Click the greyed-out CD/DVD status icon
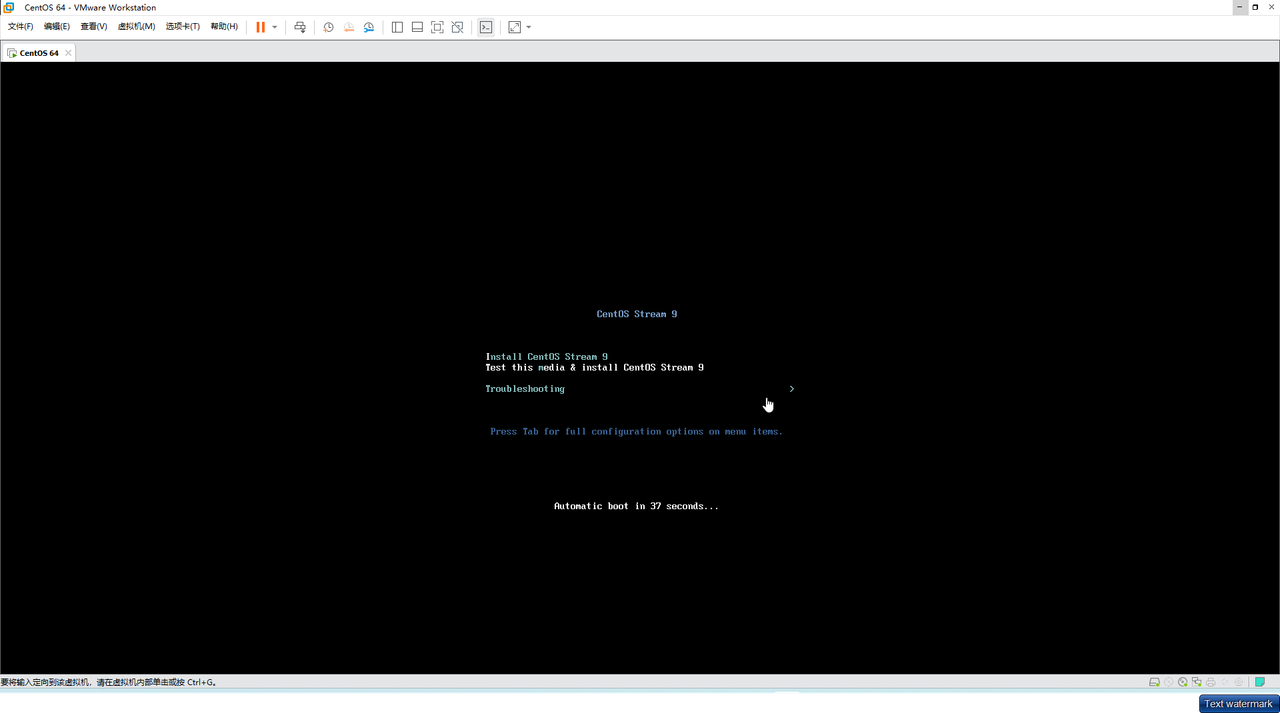1280x713 pixels. coord(1168,682)
